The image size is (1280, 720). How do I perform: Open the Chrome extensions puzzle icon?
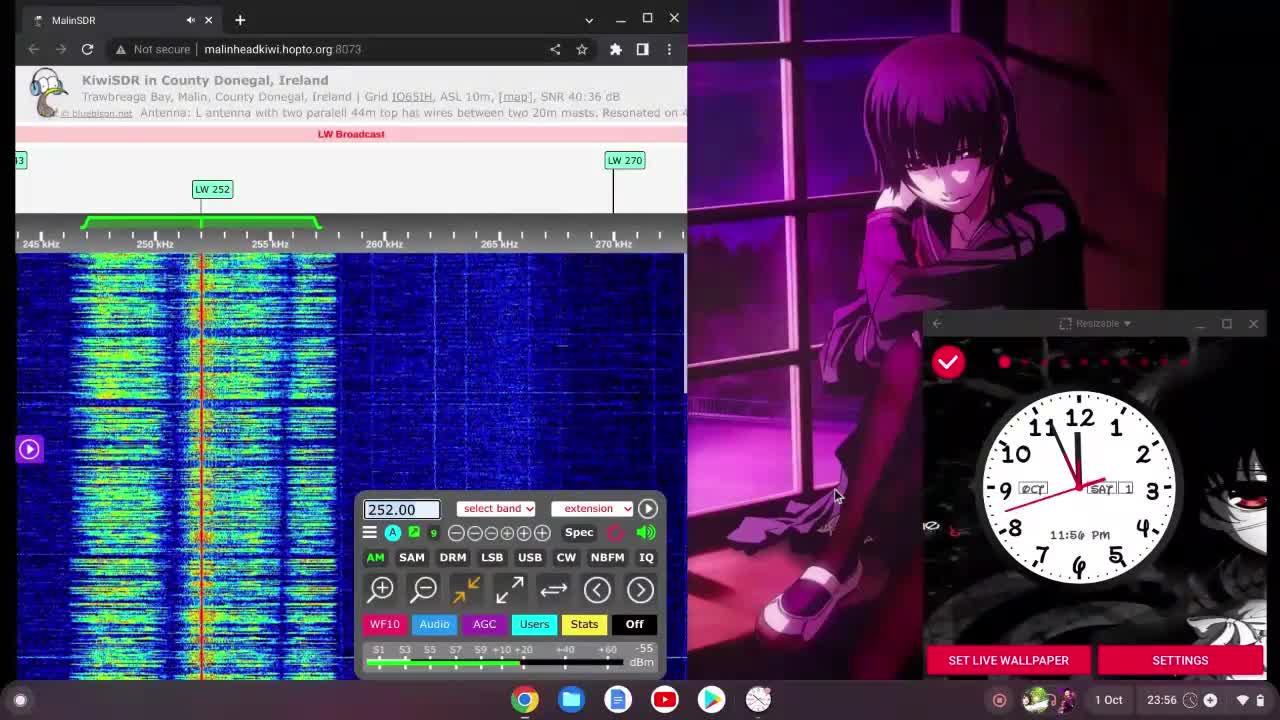point(616,49)
